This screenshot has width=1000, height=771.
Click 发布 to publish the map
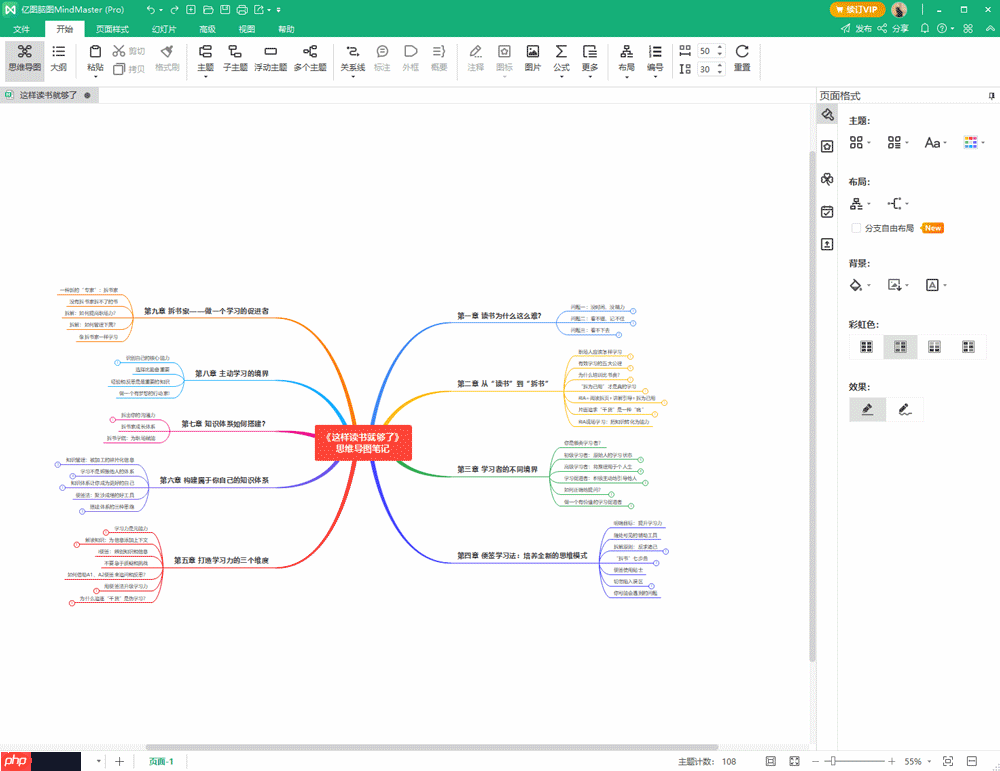pos(857,29)
